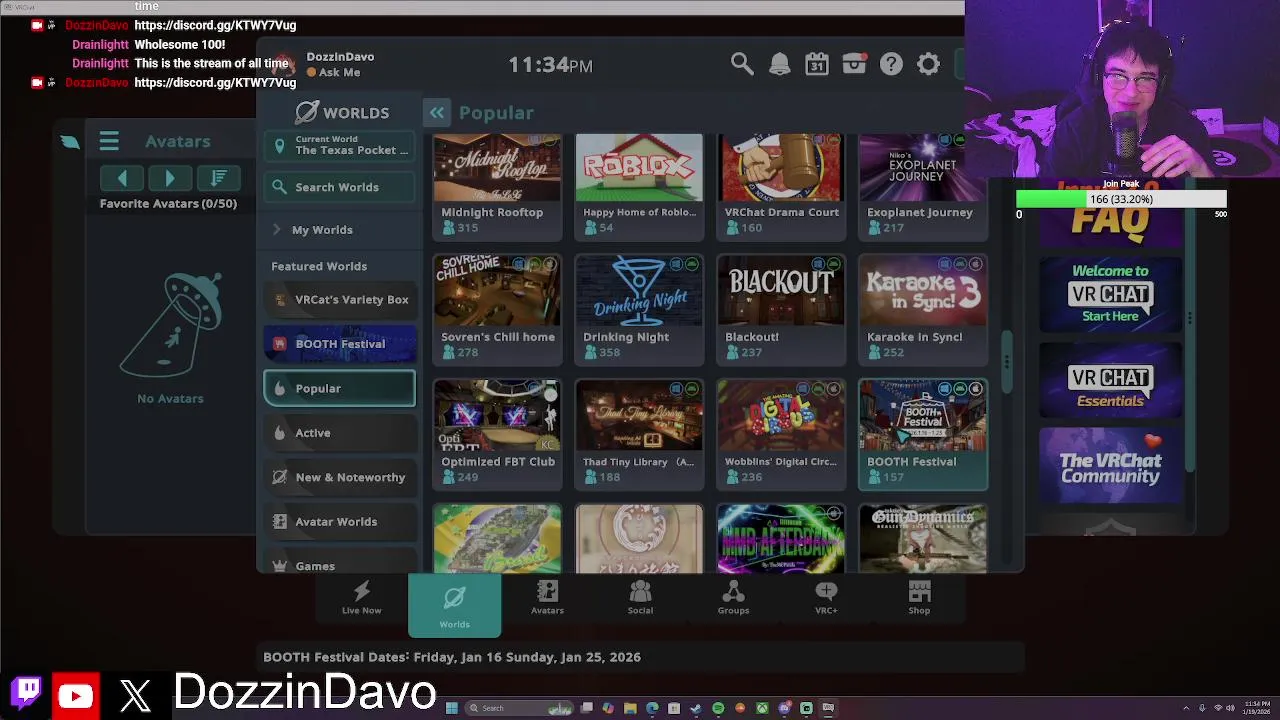Open Spotify from the taskbar
The width and height of the screenshot is (1280, 720).
pos(718,708)
